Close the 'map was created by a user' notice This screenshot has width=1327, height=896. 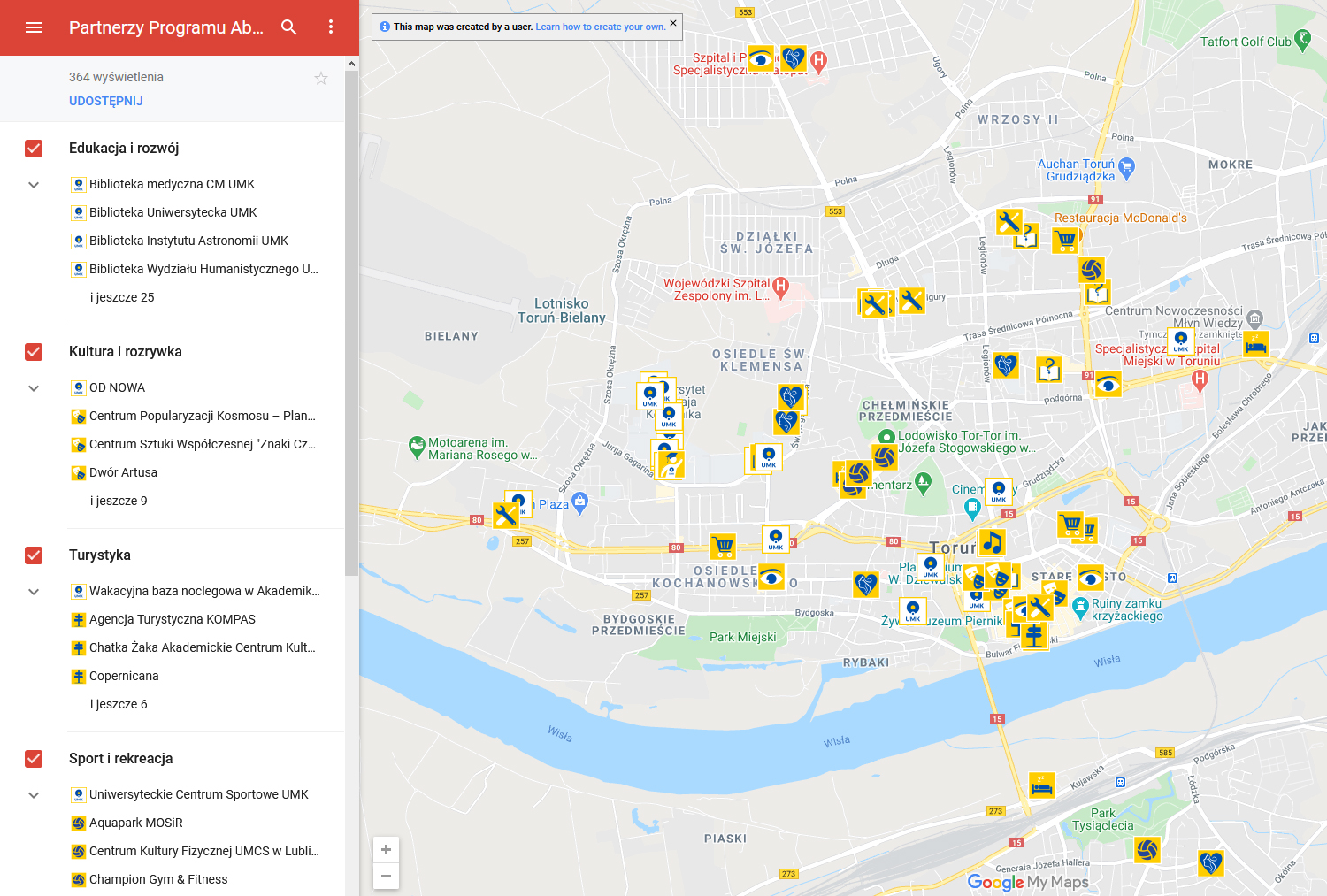[673, 23]
